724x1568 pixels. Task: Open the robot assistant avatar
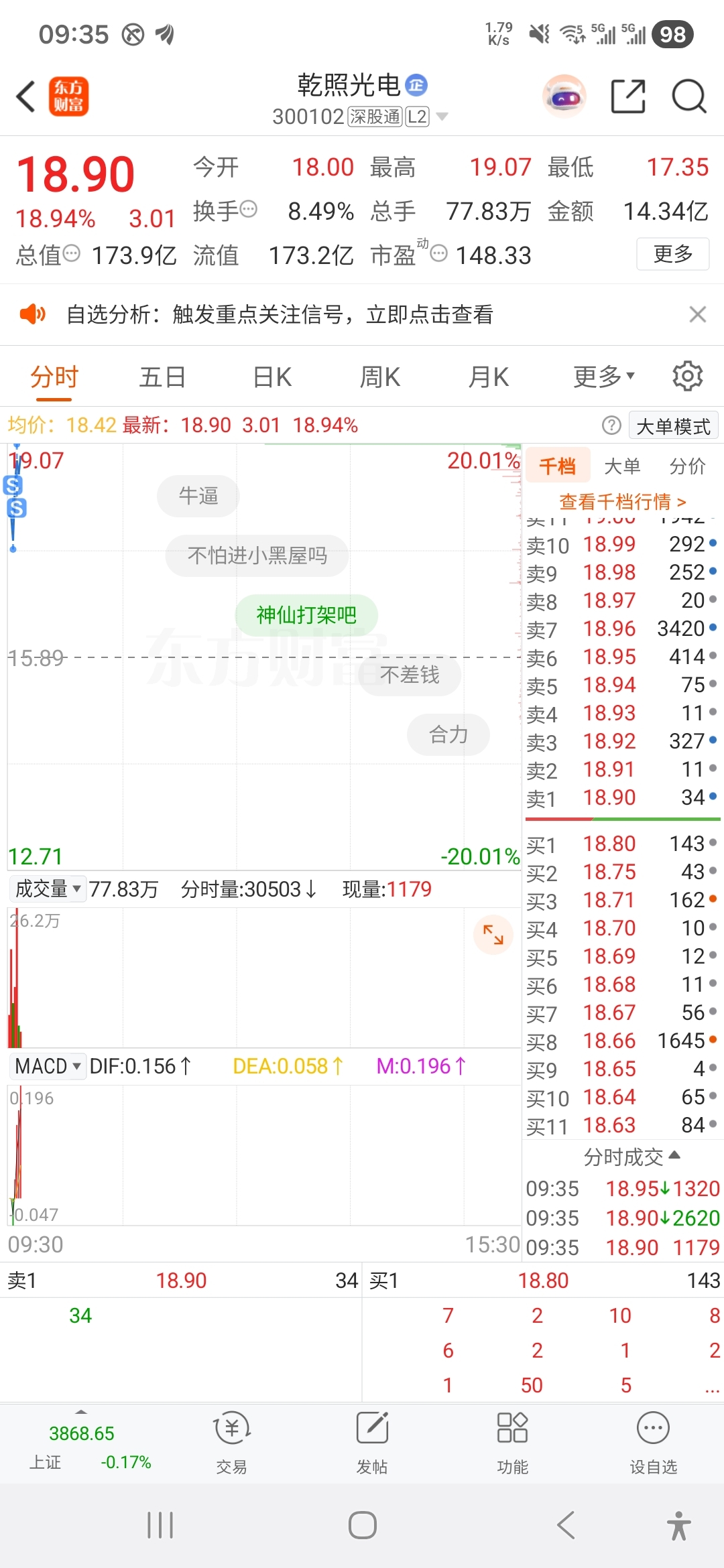564,96
